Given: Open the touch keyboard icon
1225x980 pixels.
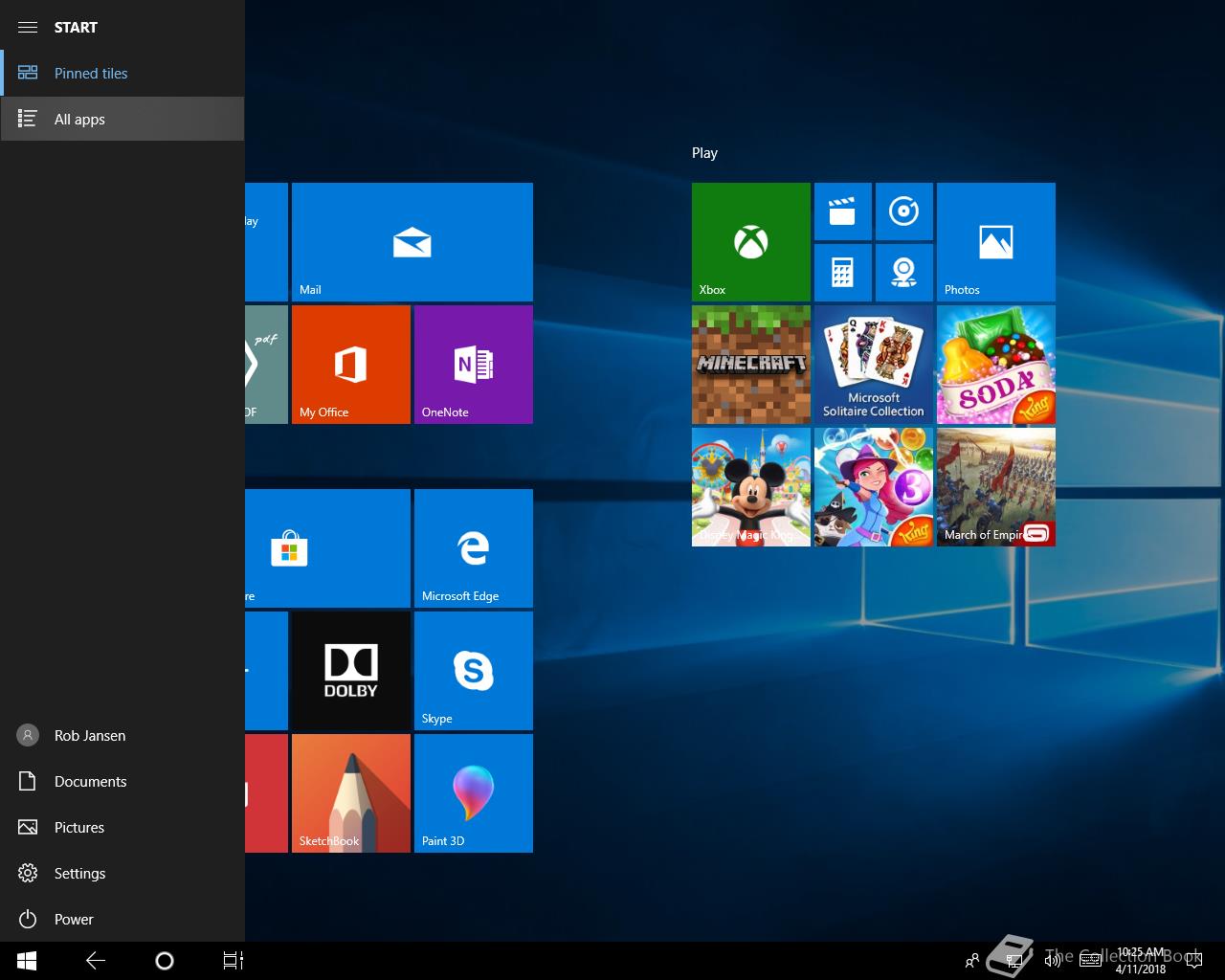Looking at the screenshot, I should coord(1090,961).
